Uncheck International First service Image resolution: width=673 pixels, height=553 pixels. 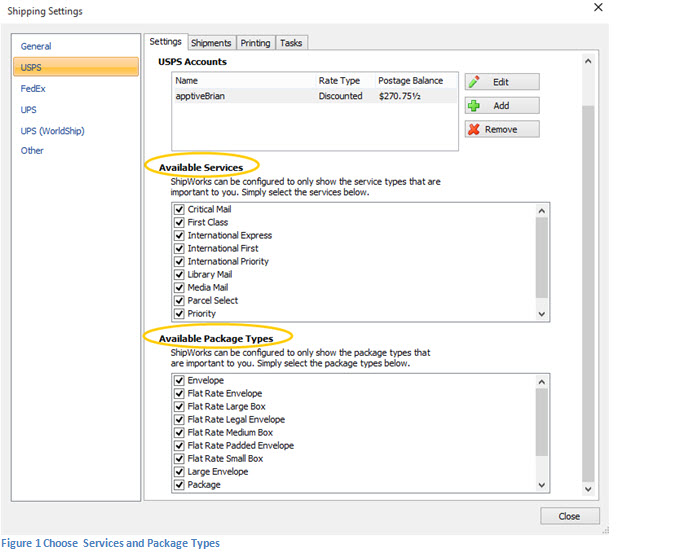179,249
